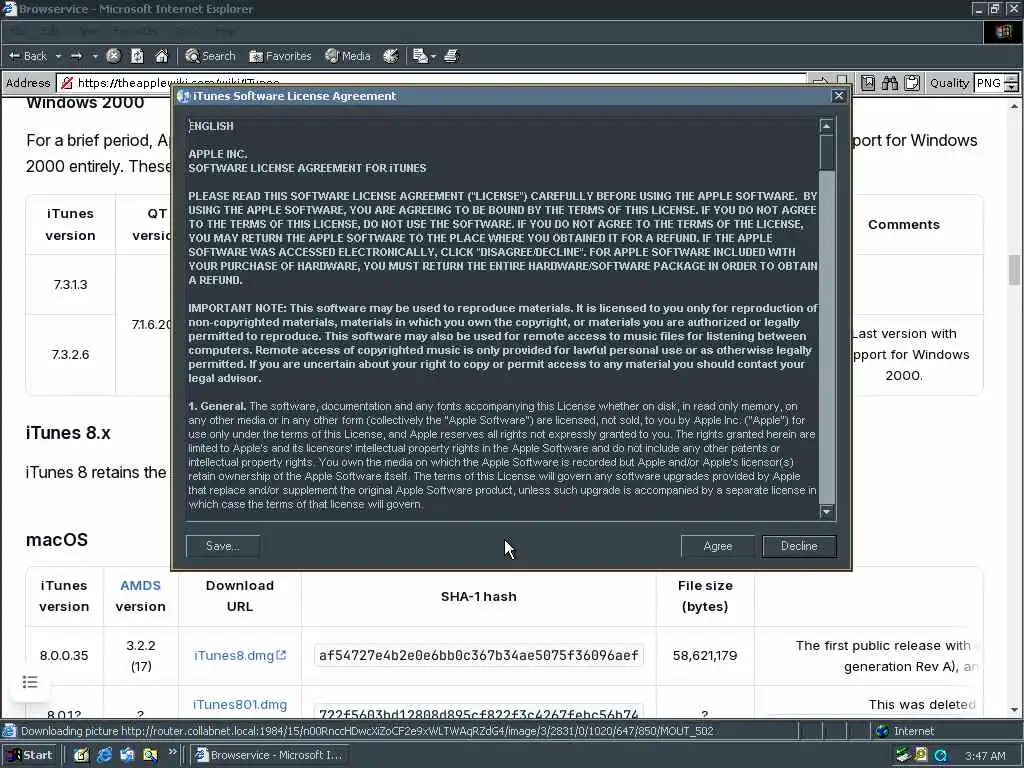Click the external link icon after iTunes8.dmg
The width and height of the screenshot is (1024, 768).
click(281, 654)
